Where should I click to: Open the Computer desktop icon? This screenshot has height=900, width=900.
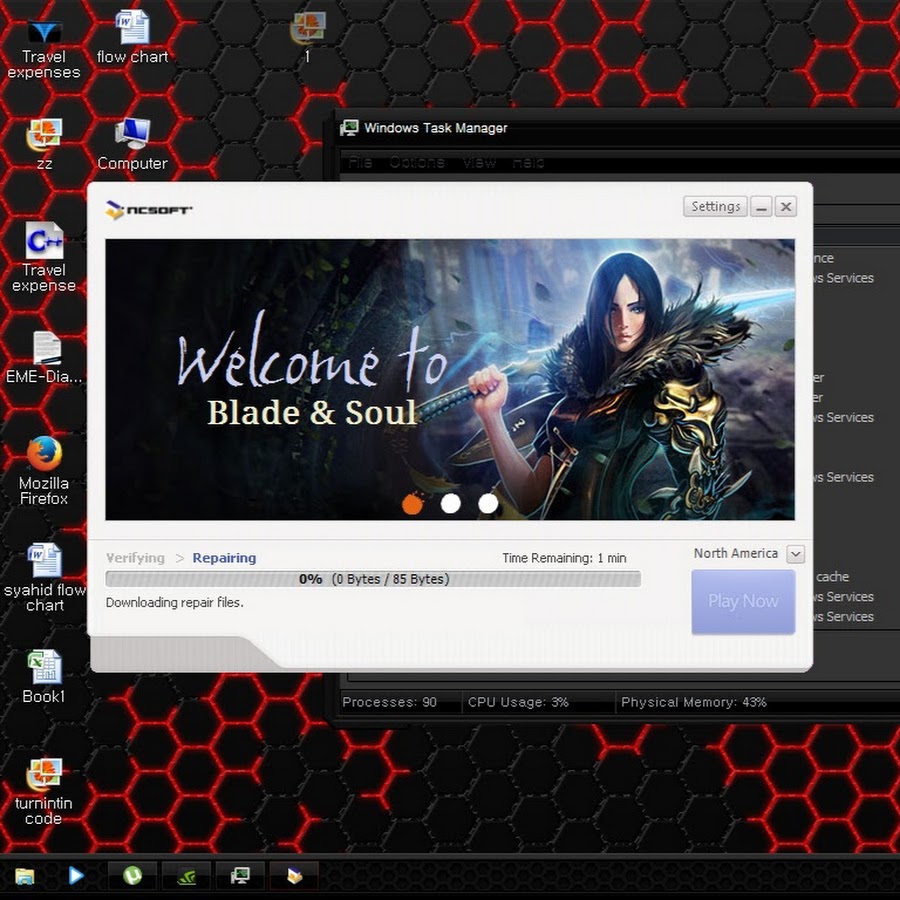coord(133,145)
